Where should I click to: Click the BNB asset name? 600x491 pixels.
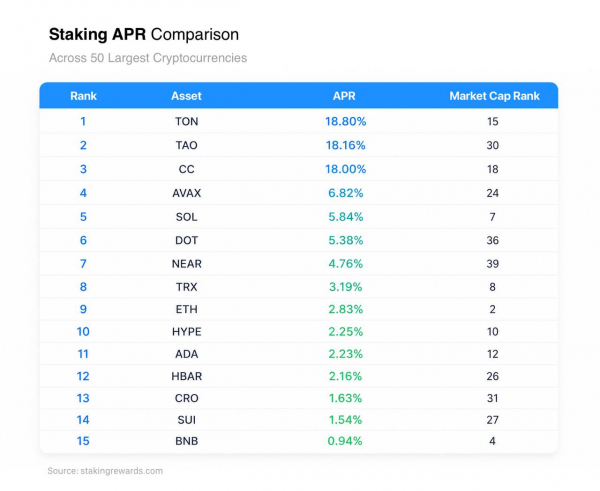click(186, 441)
